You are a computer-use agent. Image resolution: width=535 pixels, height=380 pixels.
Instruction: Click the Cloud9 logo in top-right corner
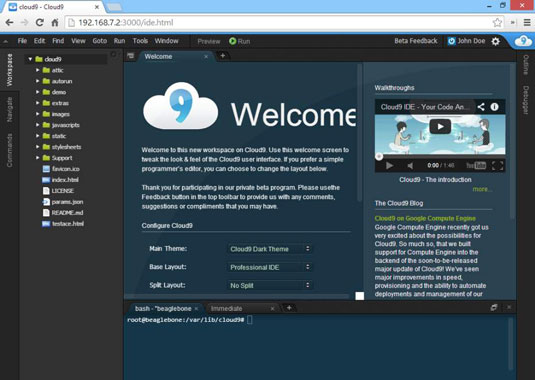click(x=523, y=41)
